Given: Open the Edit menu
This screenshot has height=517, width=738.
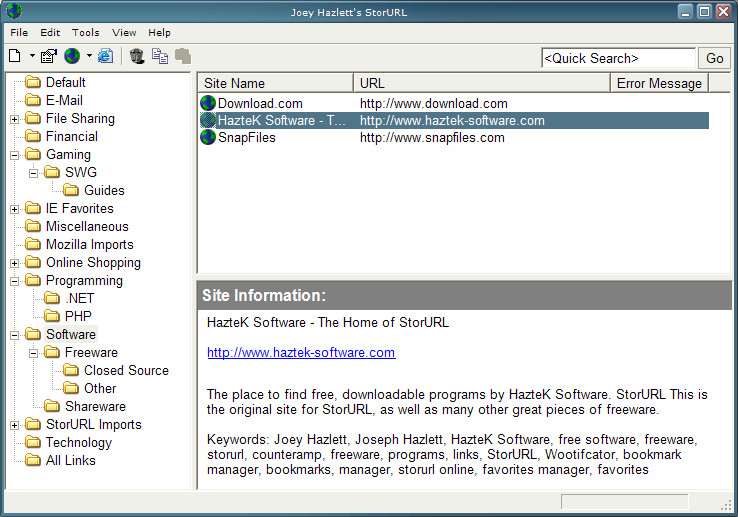Looking at the screenshot, I should click(x=50, y=32).
